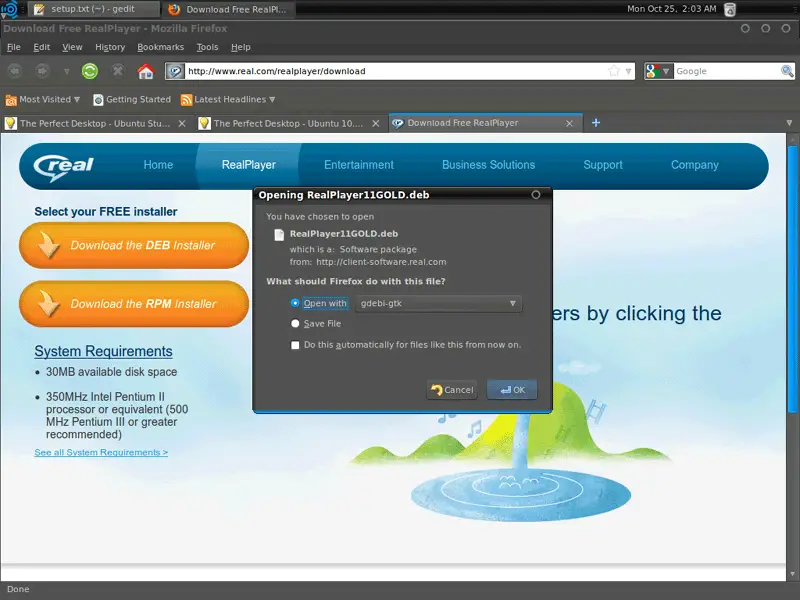Select the 'Save File' radio option
The image size is (800, 600).
click(295, 323)
